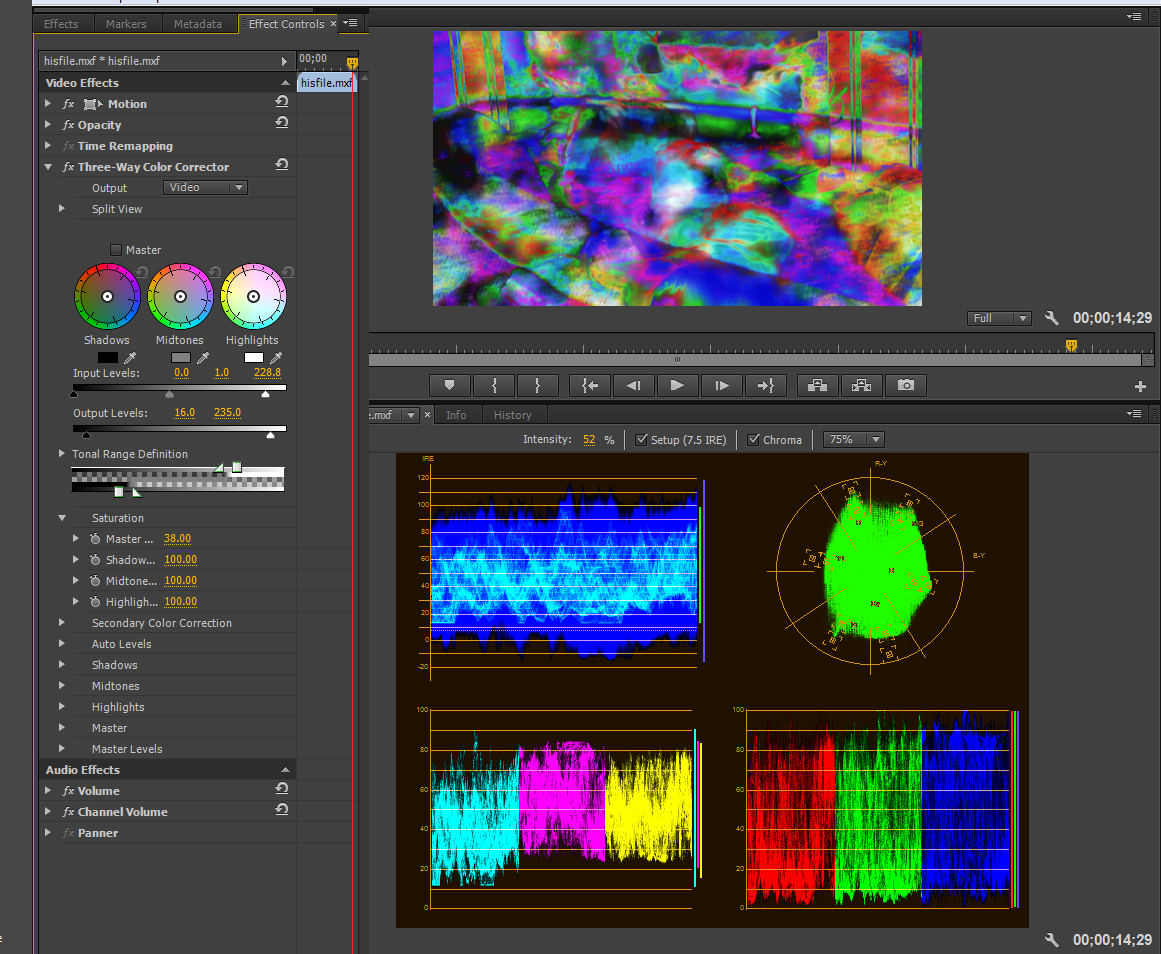Open the History tab
The width and height of the screenshot is (1161, 954).
512,415
